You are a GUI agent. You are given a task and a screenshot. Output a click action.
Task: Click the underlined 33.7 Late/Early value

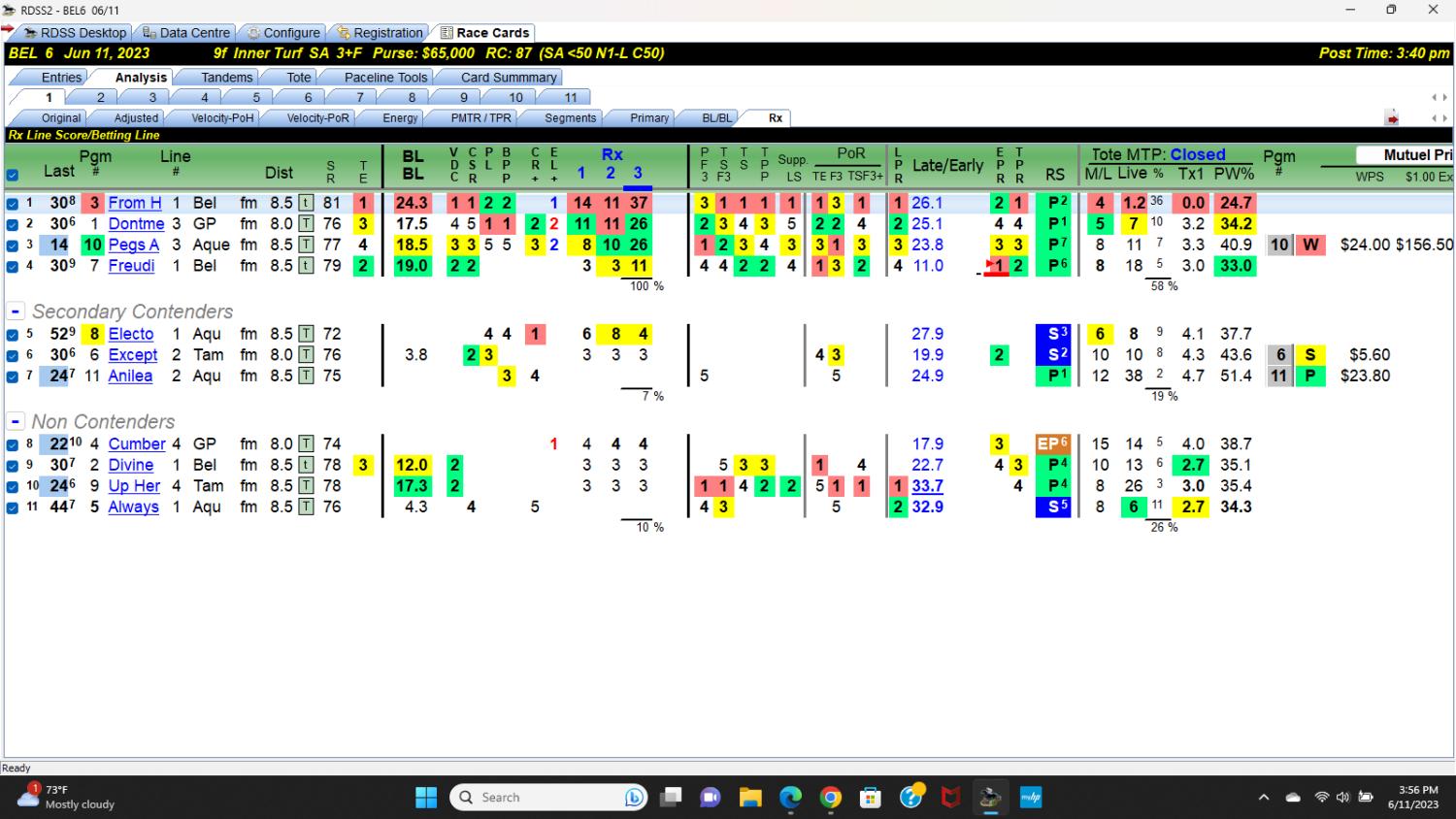tap(927, 486)
